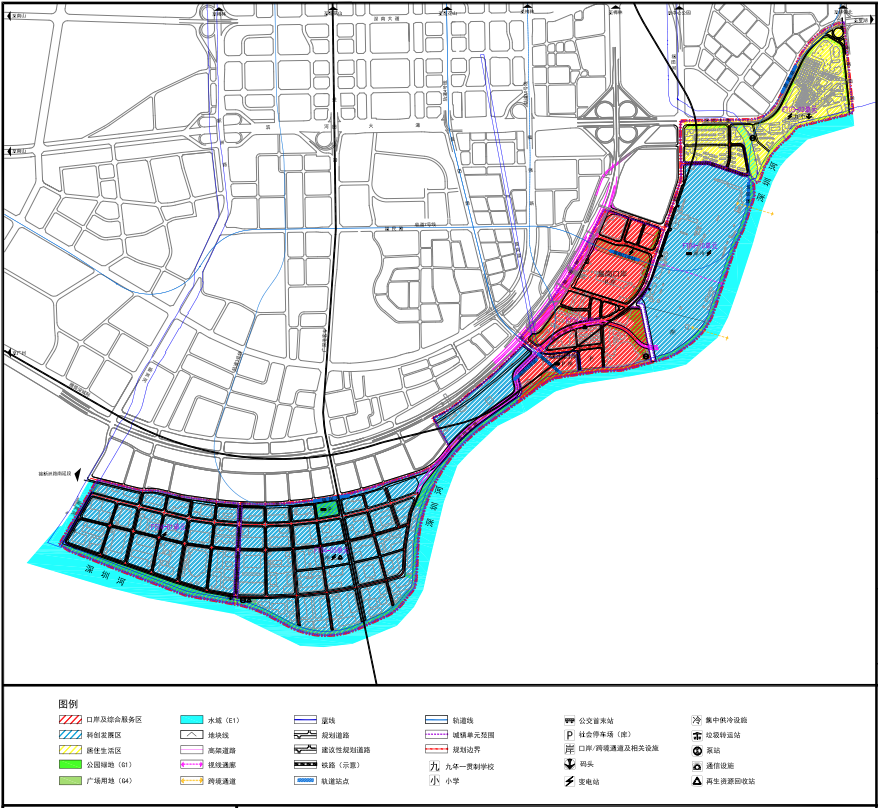Select the 小 primary school legend icon
The height and width of the screenshot is (808, 878).
435,780
